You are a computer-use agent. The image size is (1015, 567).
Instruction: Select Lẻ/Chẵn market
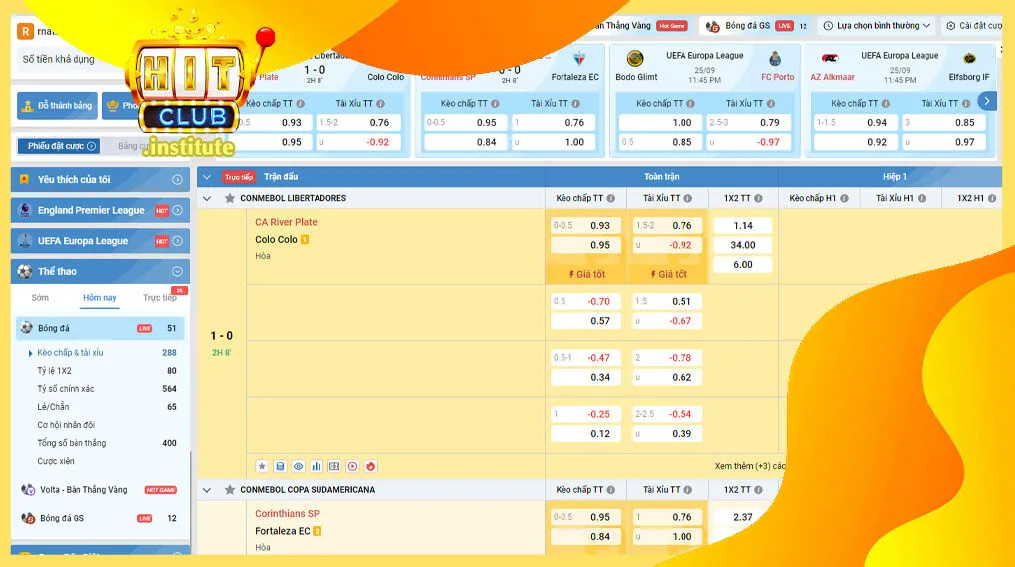(53, 407)
